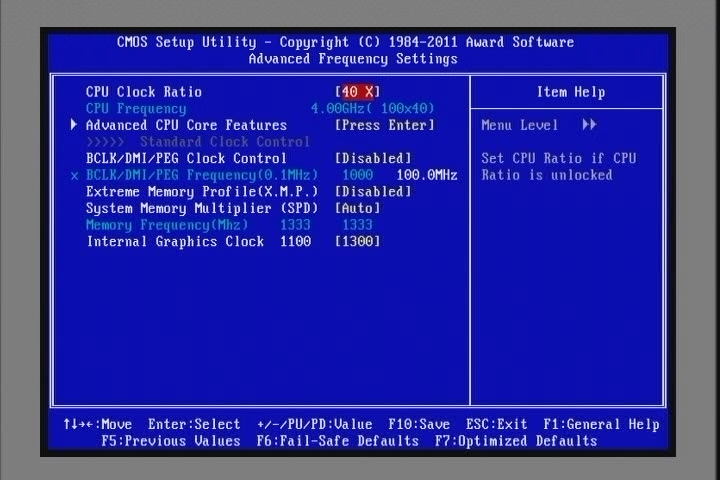Screen dimensions: 720x480
Task: Click the Enter:Select hint
Action: click(194, 424)
